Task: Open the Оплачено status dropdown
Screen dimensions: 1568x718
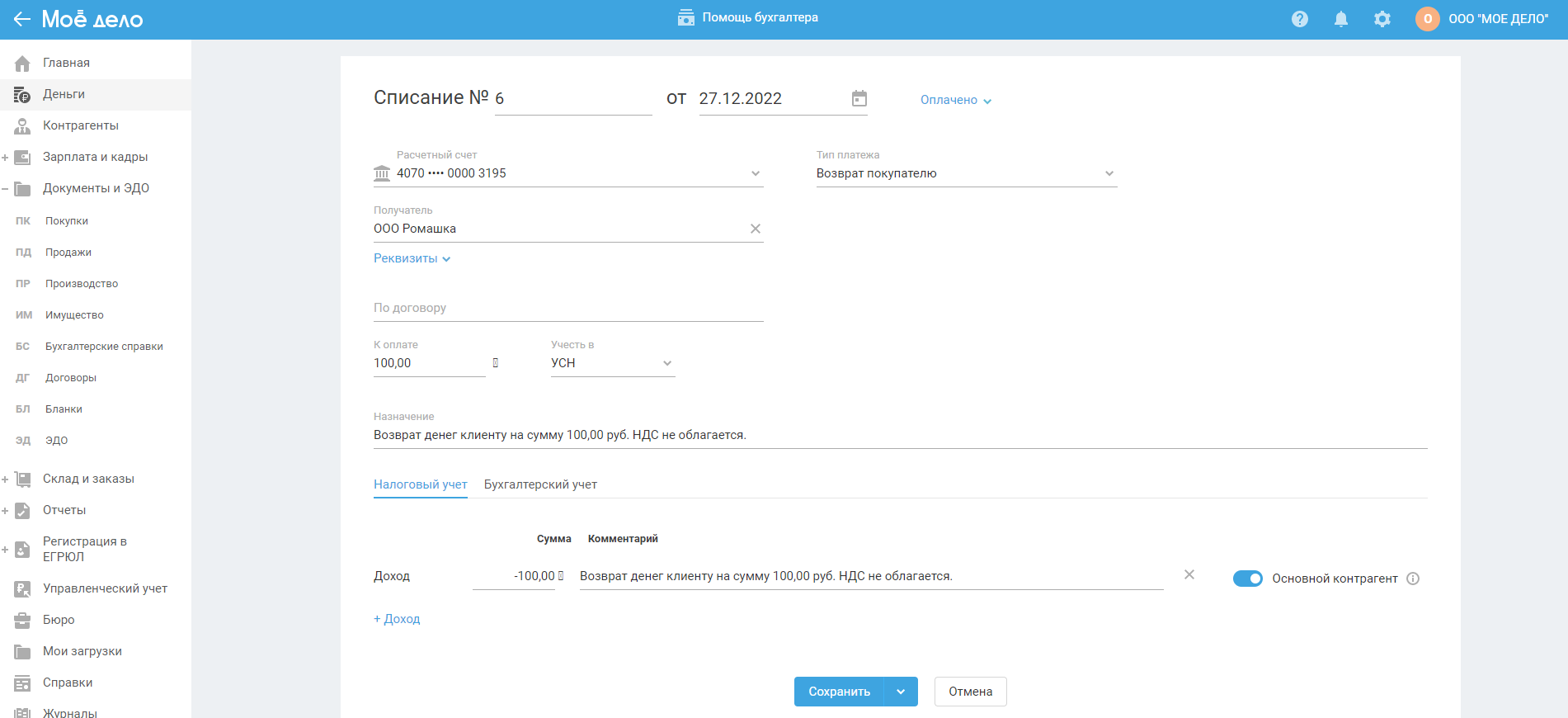Action: pos(955,100)
